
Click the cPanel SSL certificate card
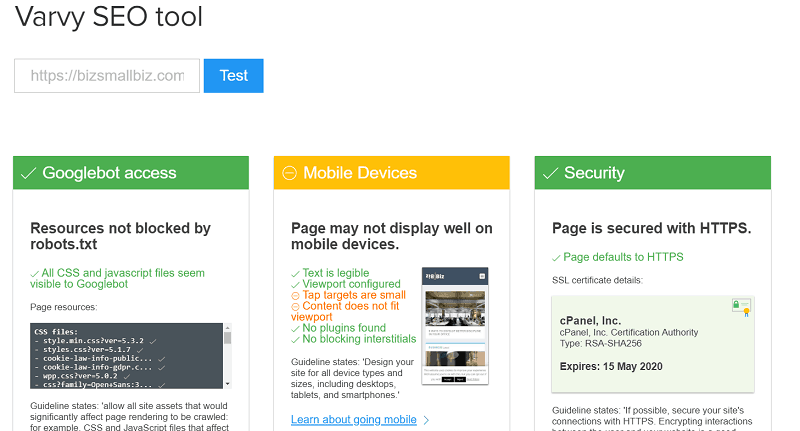click(x=652, y=343)
